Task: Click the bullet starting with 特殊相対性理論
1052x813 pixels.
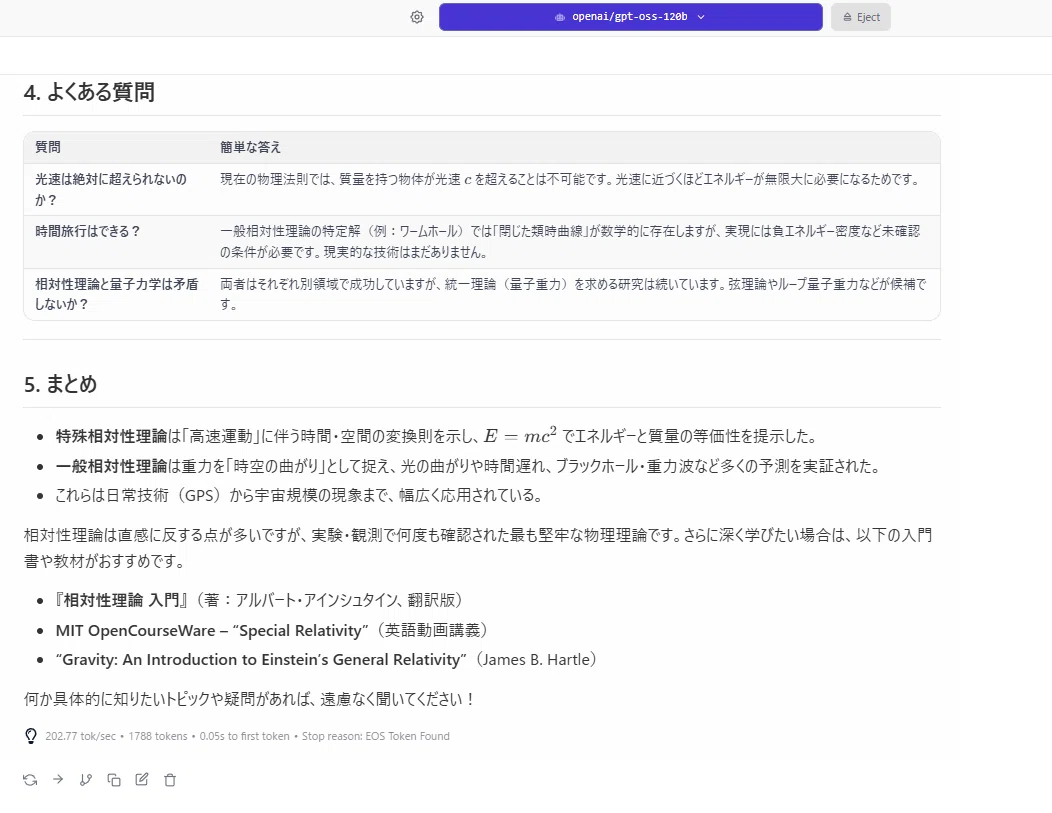Action: click(436, 436)
